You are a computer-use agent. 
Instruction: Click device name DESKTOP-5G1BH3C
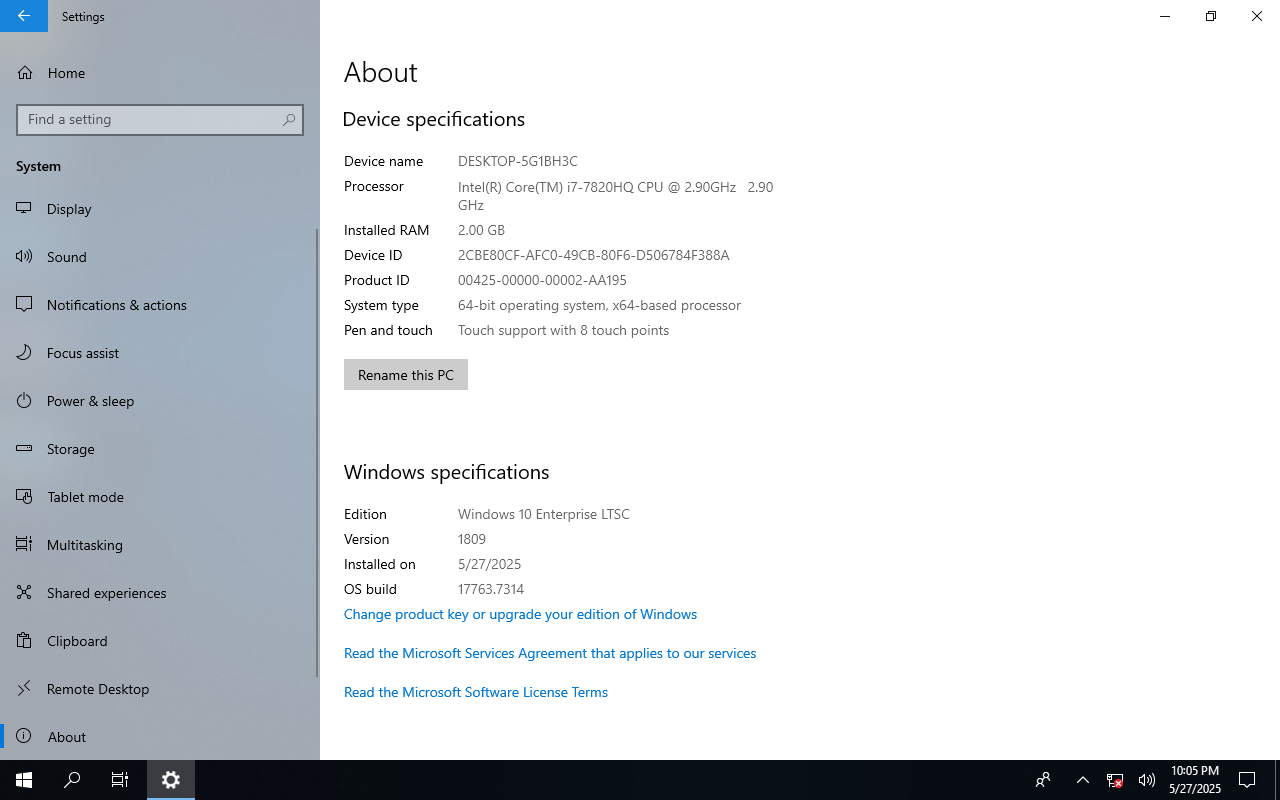pyautogui.click(x=518, y=161)
